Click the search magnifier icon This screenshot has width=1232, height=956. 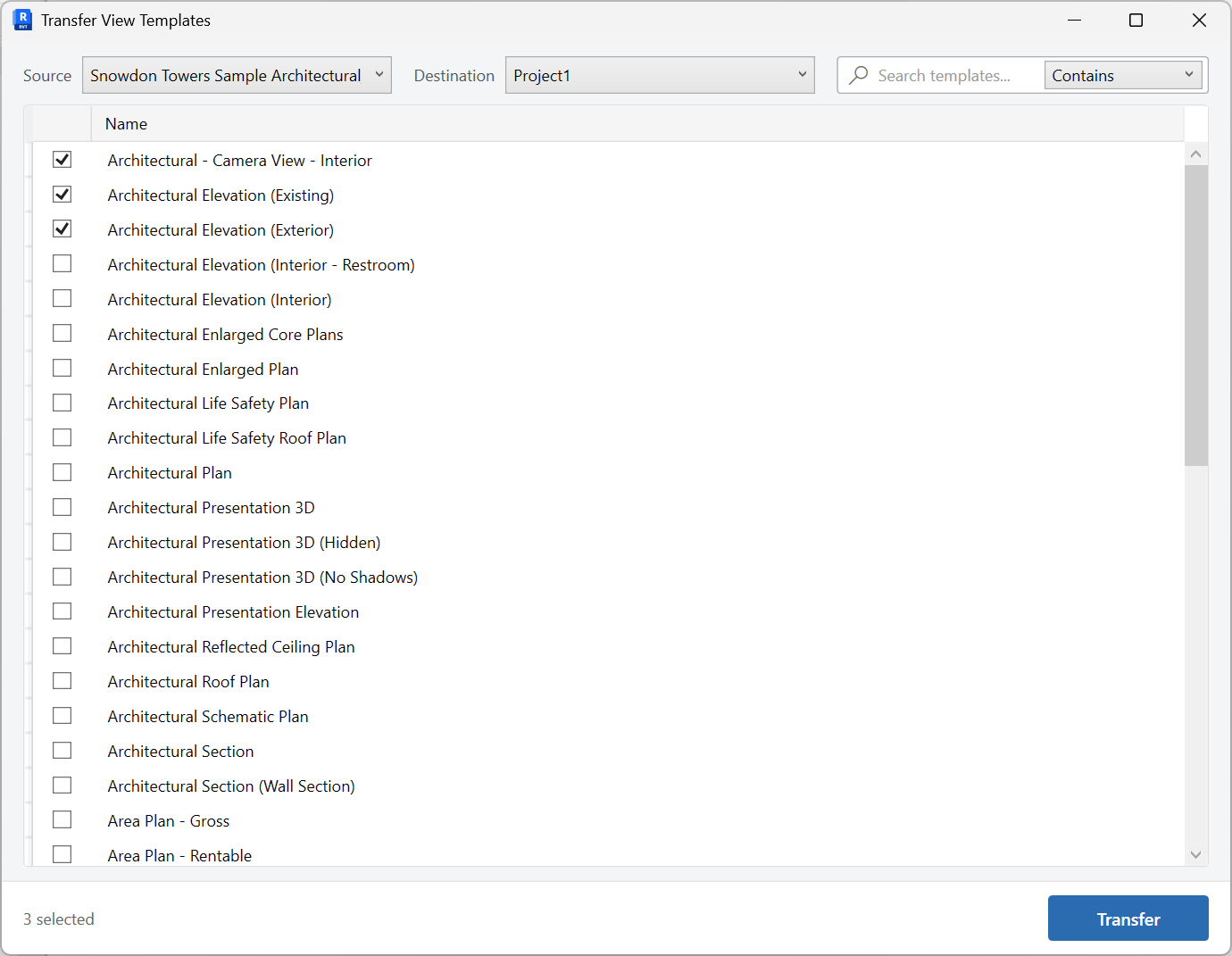tap(858, 75)
